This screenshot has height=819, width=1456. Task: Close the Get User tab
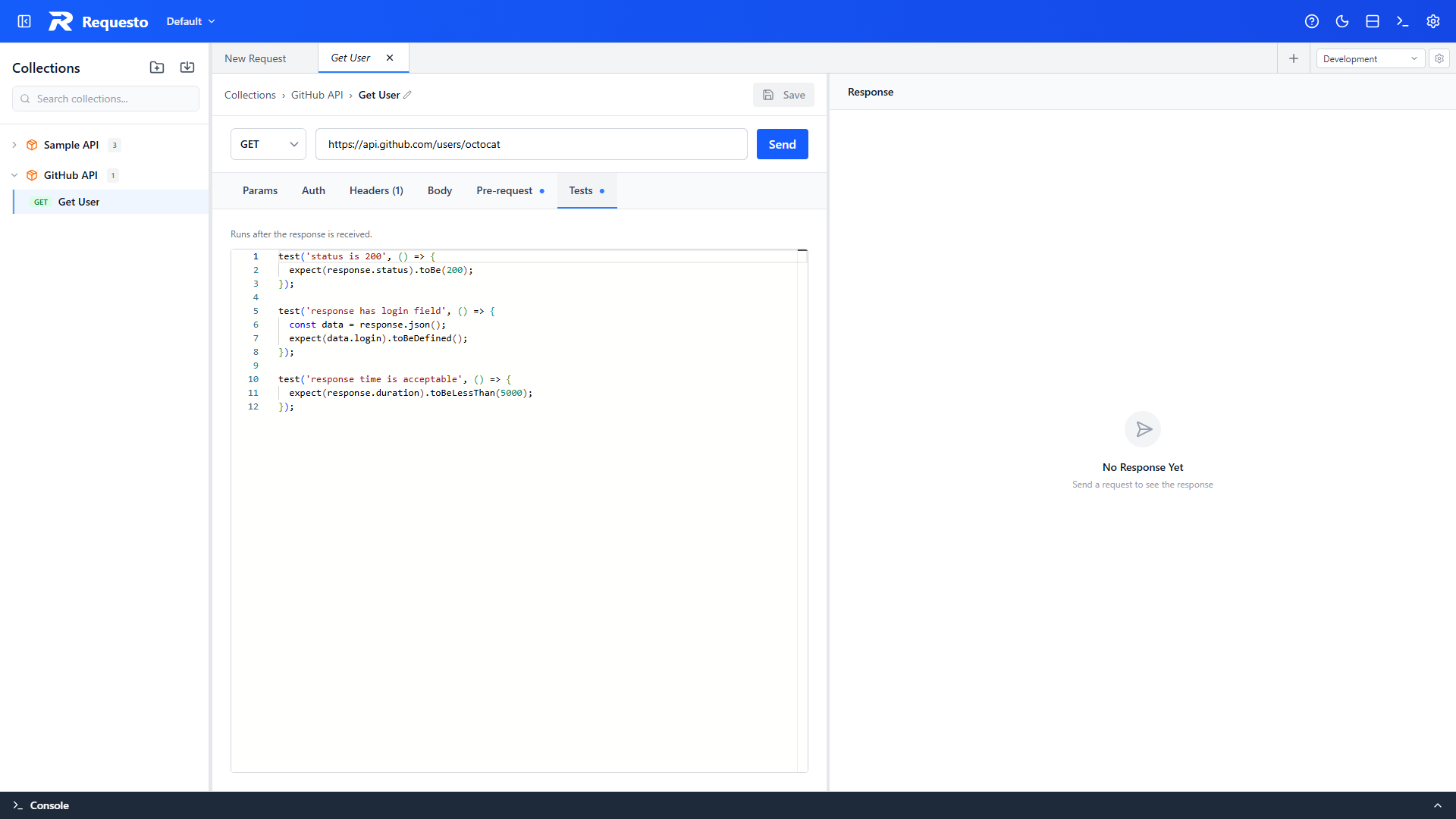(x=390, y=58)
